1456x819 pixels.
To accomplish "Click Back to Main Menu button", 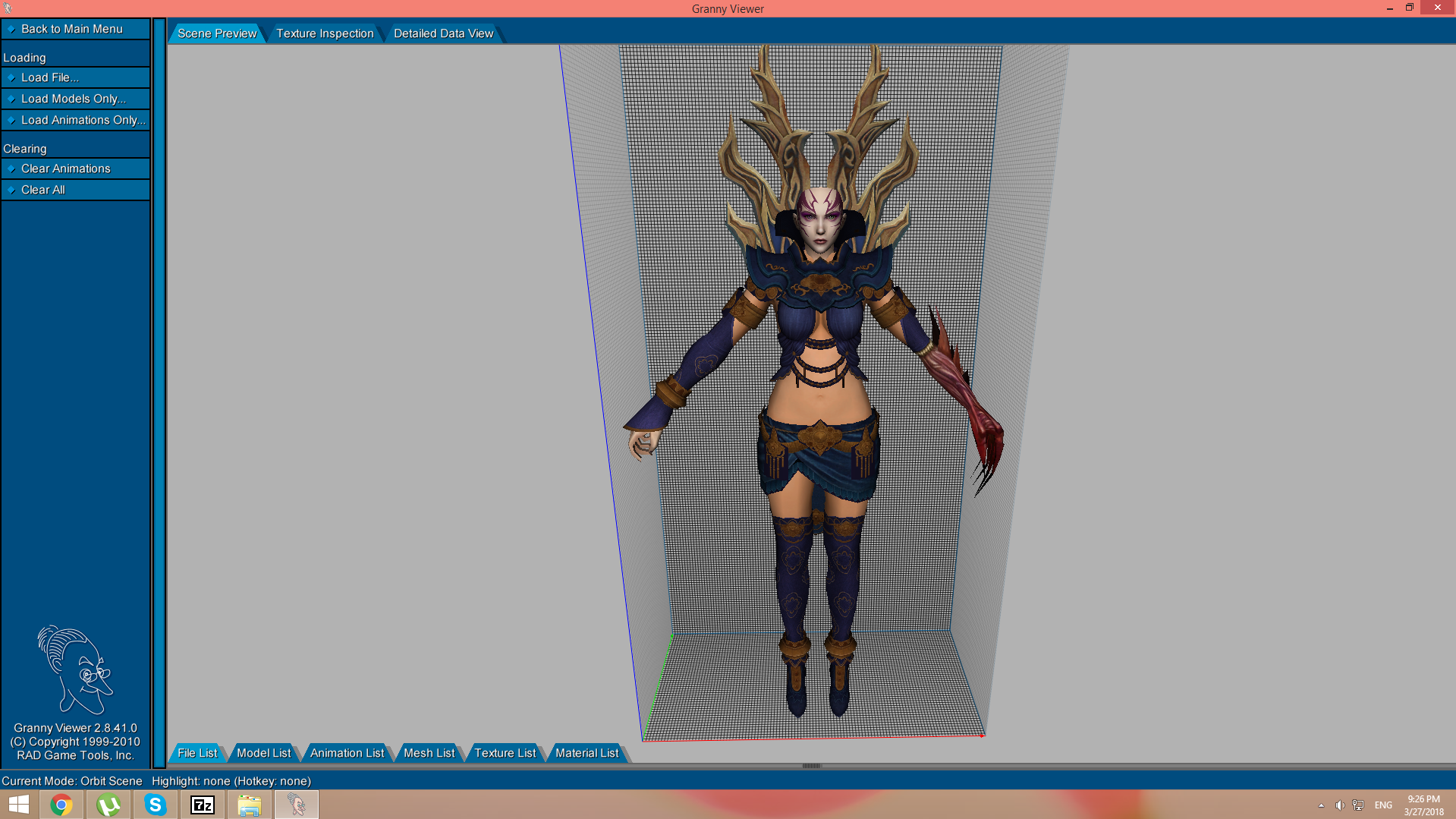I will pyautogui.click(x=75, y=29).
